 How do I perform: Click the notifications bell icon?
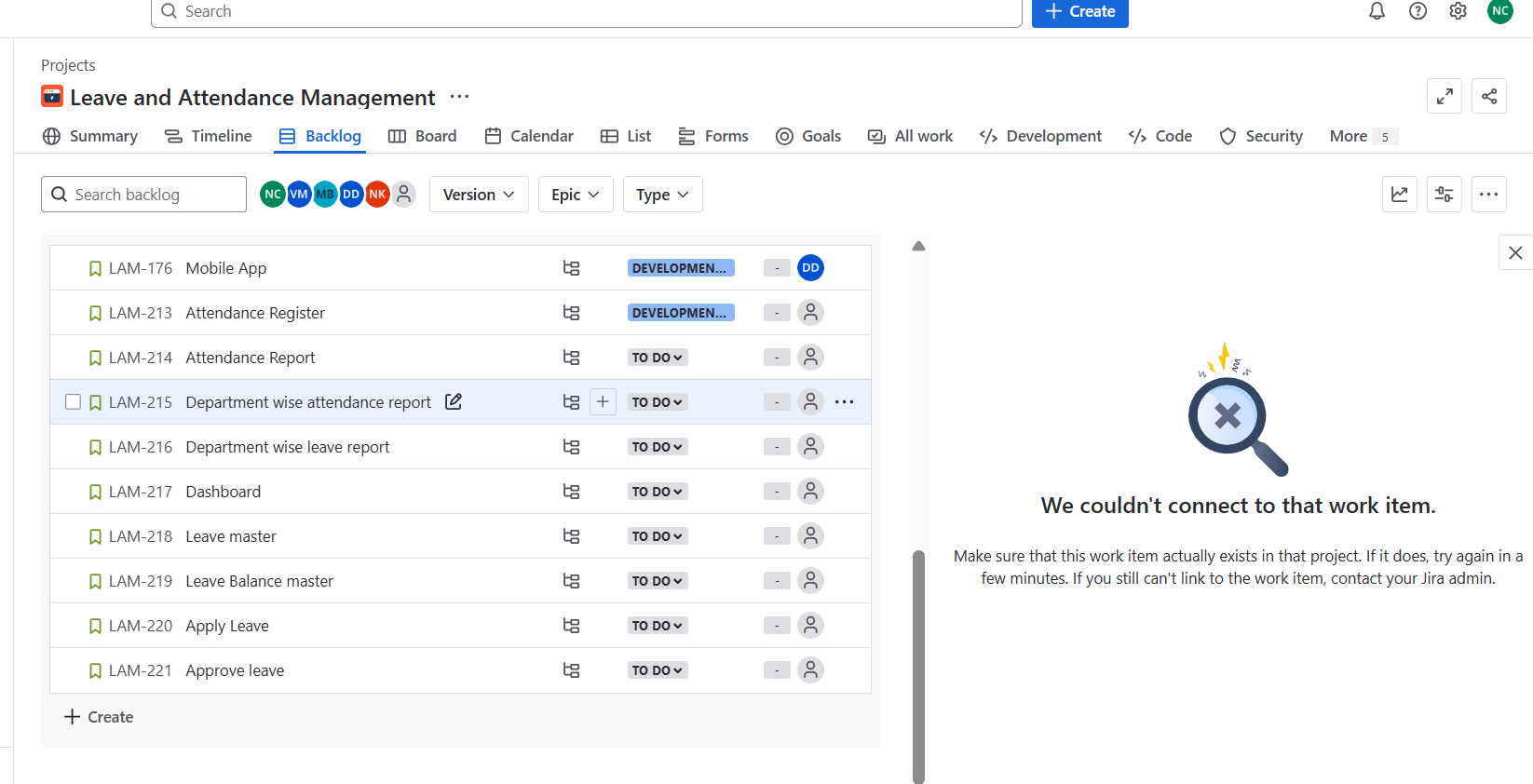coord(1377,11)
